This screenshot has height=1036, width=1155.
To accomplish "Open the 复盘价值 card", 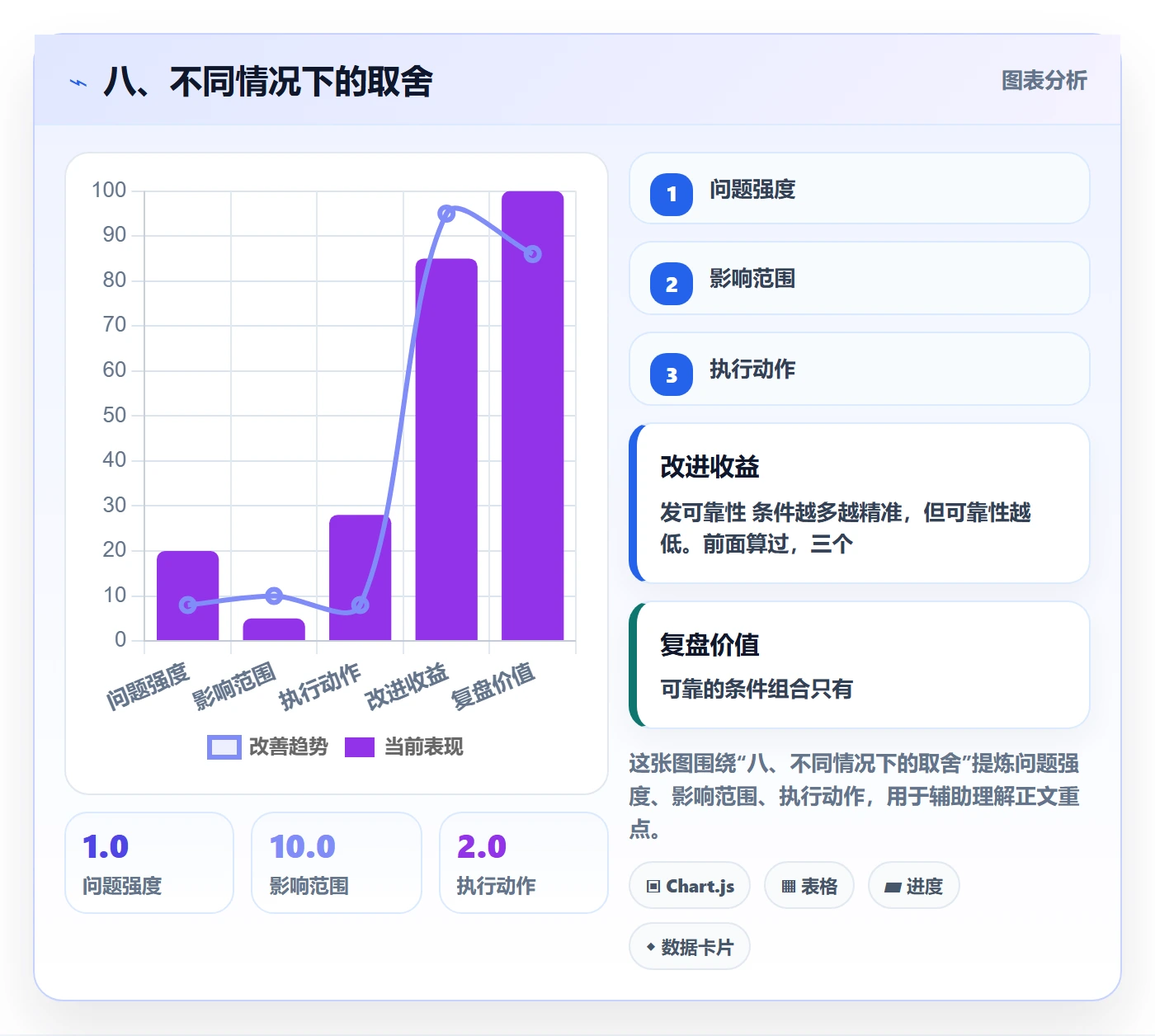I will (860, 665).
